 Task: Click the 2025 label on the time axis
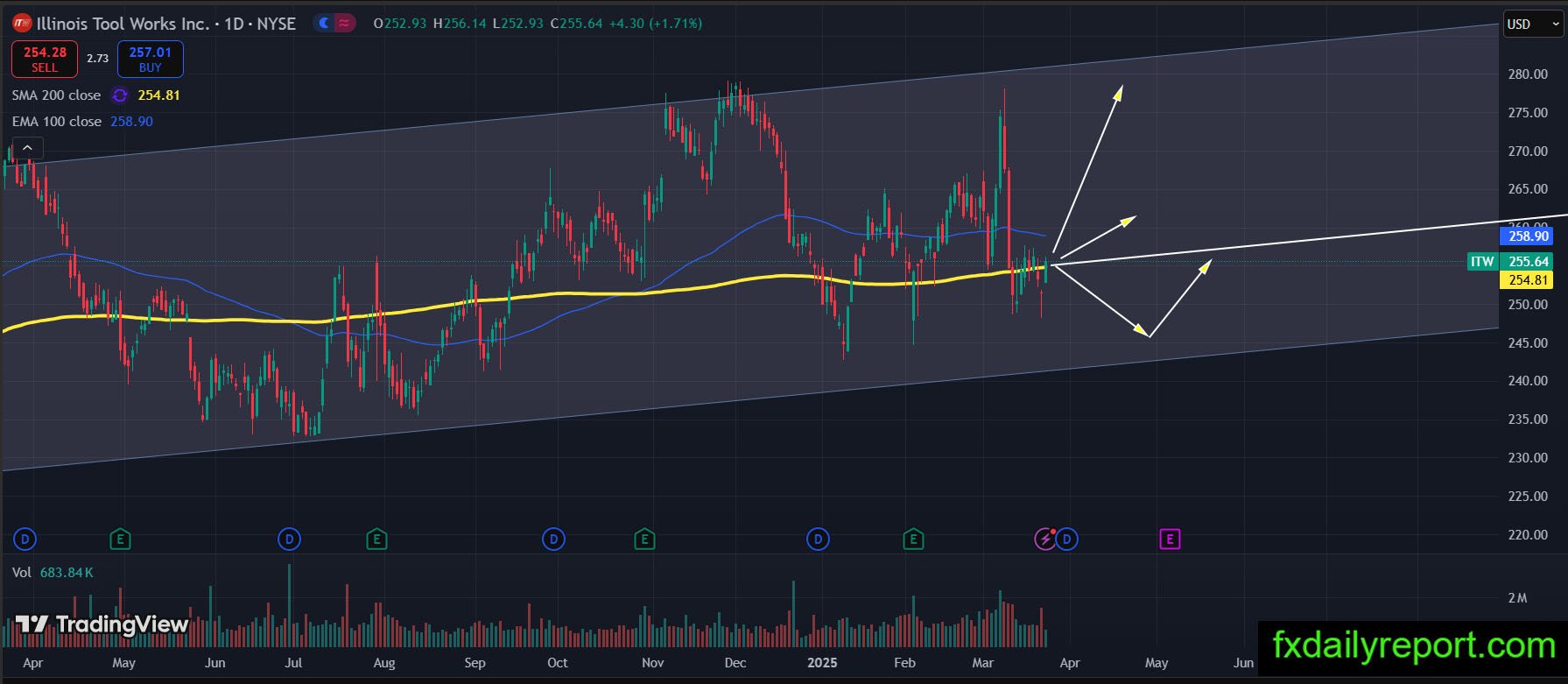(821, 663)
